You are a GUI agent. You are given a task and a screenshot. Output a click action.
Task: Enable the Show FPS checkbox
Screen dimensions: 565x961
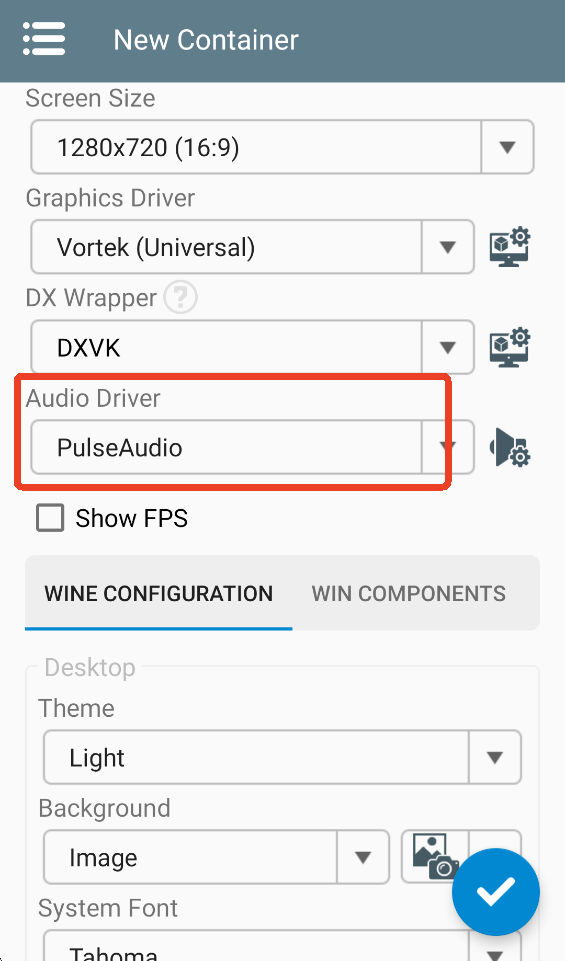click(50, 518)
